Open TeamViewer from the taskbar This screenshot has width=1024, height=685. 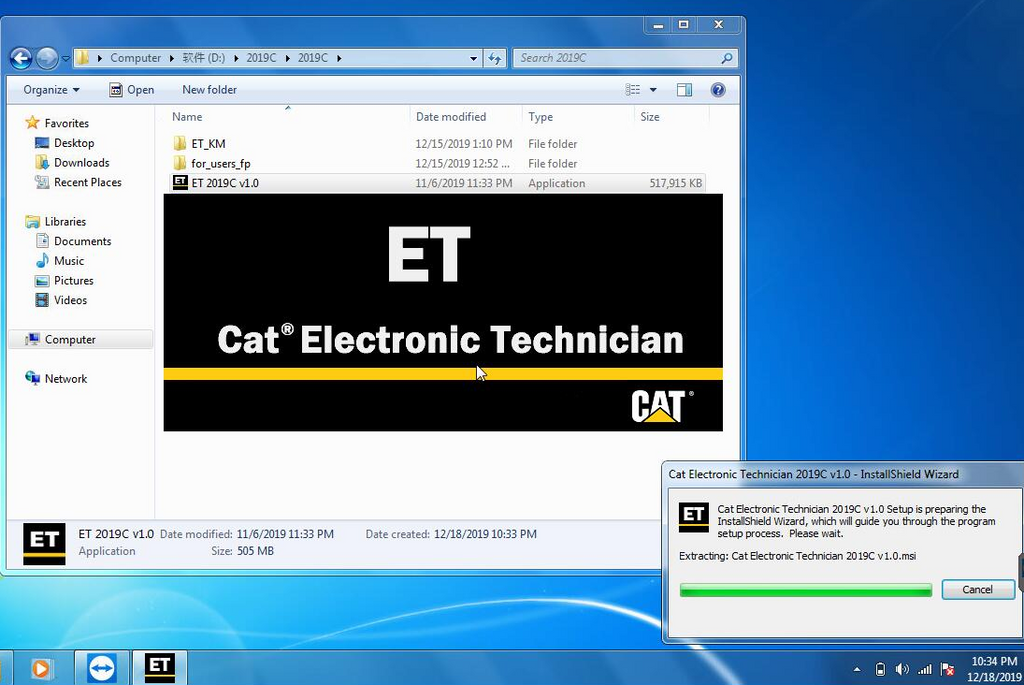102,668
